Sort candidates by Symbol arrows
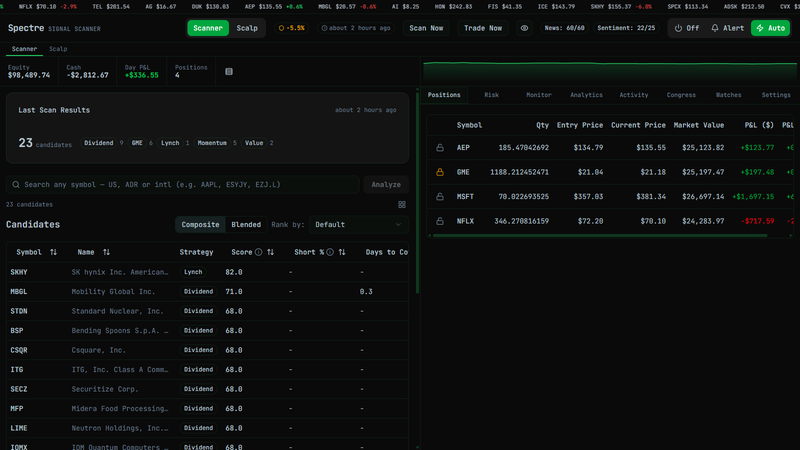 [x=53, y=252]
